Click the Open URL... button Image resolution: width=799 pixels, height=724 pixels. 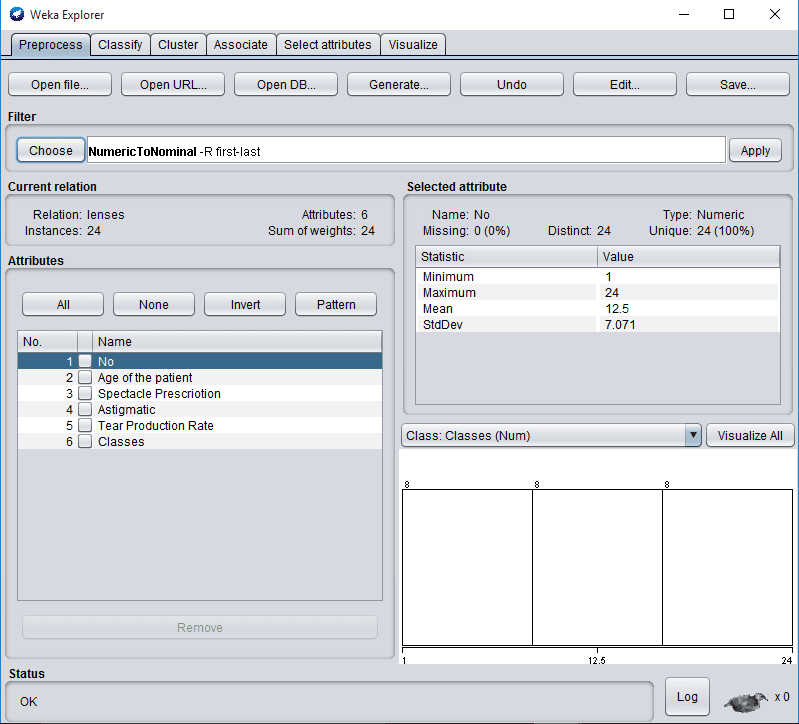173,85
